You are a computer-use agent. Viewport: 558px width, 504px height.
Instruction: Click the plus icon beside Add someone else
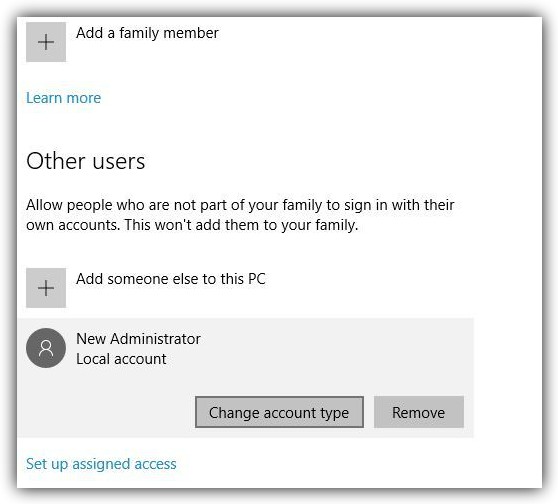tap(46, 288)
